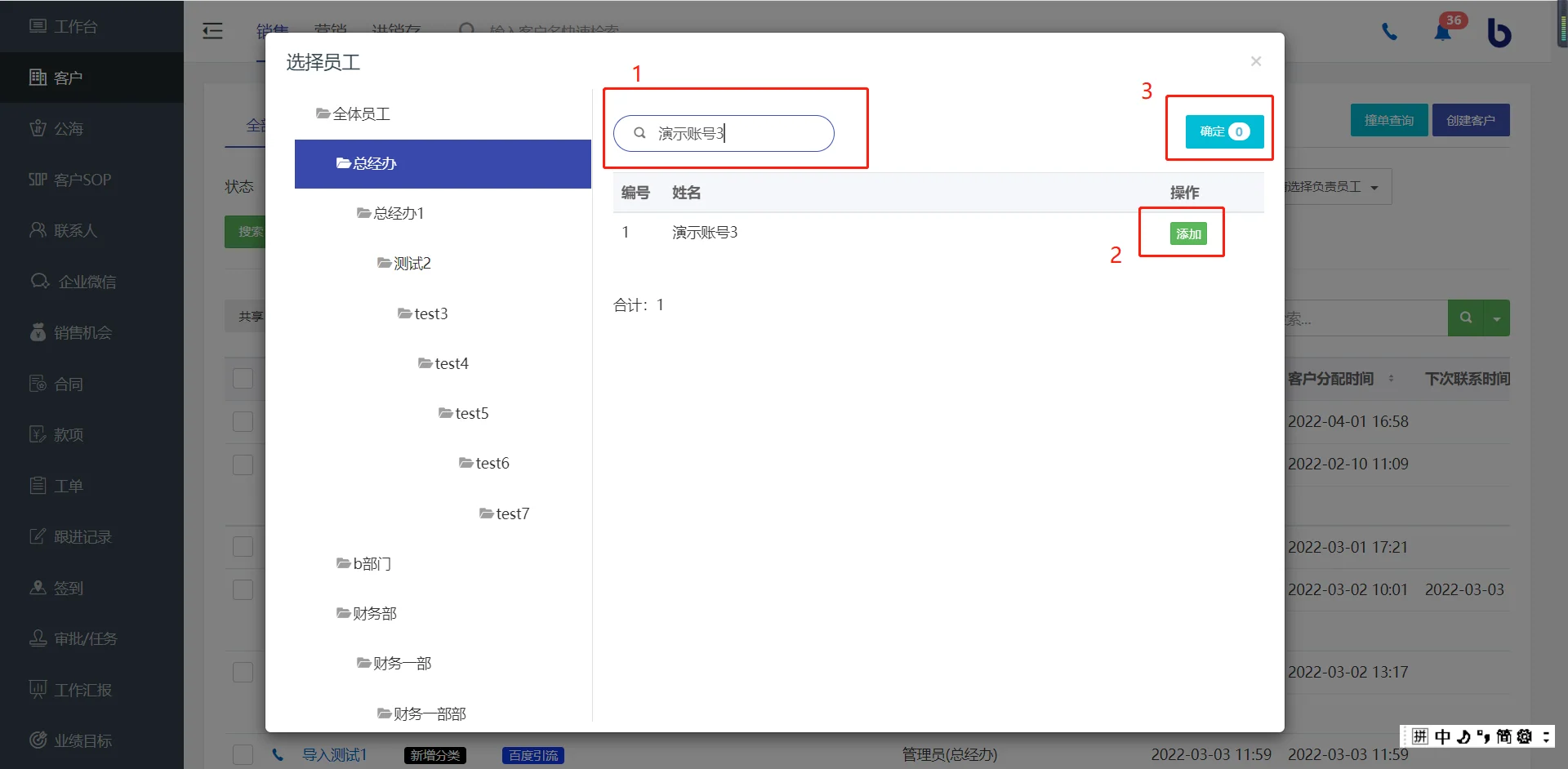This screenshot has width=1568, height=769.
Task: Open 企业微信 sidebar item
Action: tap(91, 282)
